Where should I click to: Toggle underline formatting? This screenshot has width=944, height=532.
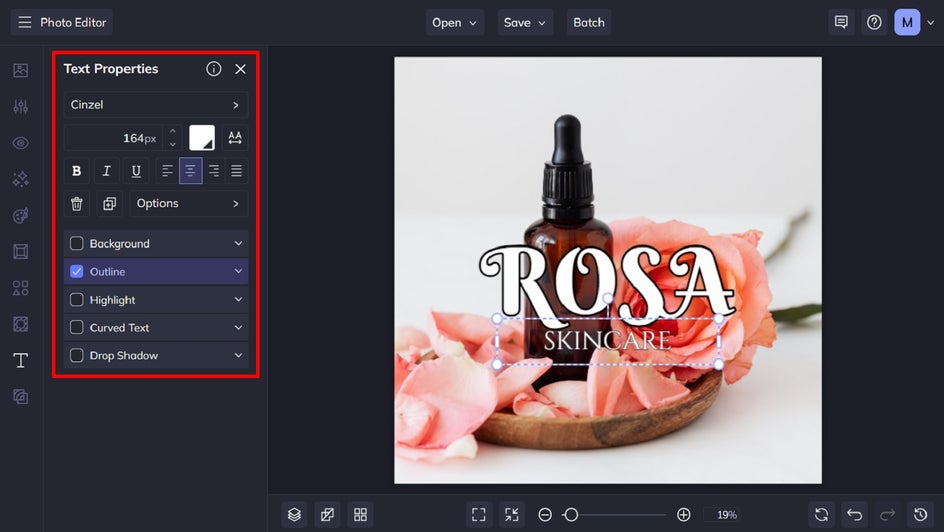pos(136,171)
